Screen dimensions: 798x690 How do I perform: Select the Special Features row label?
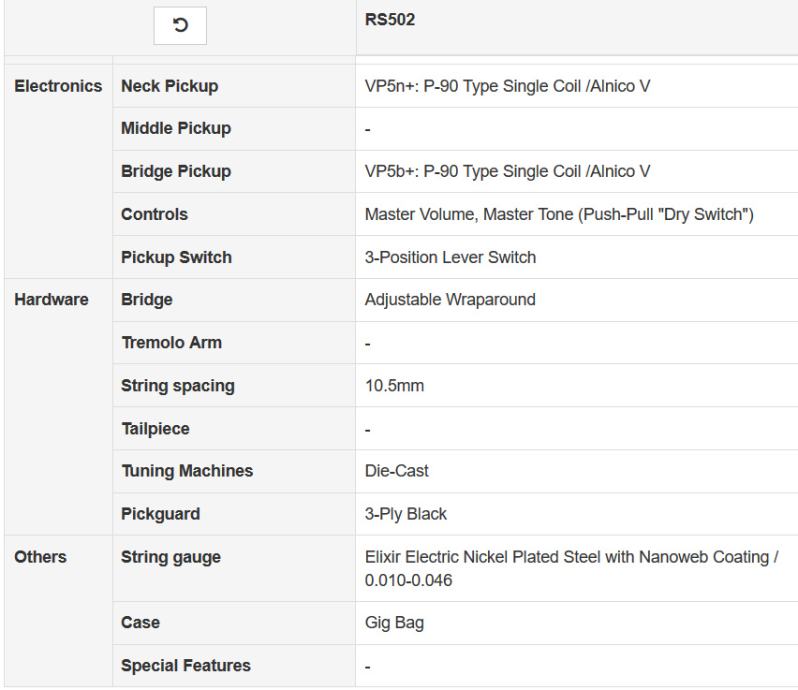click(x=185, y=665)
